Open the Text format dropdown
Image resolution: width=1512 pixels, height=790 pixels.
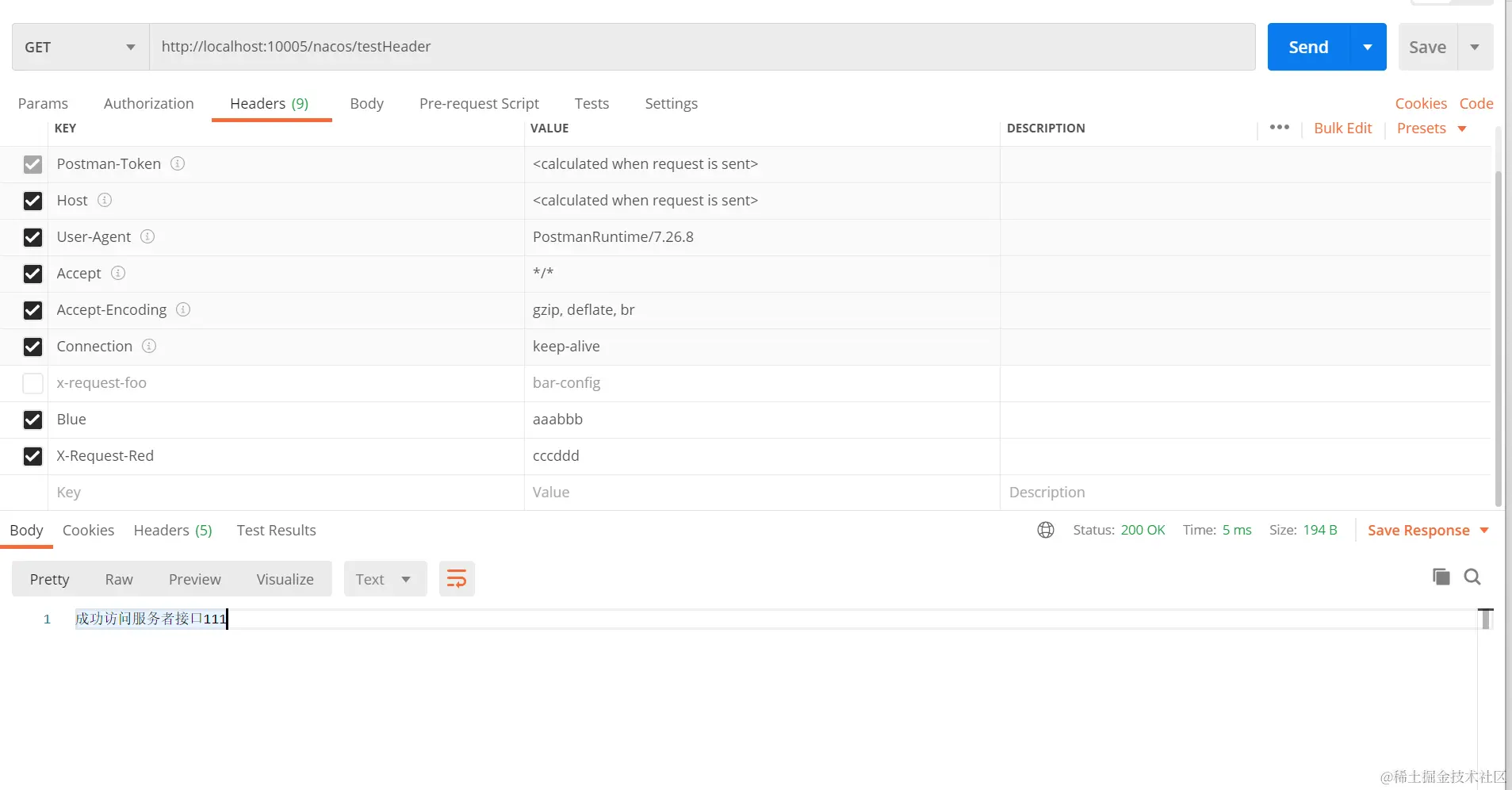point(385,579)
